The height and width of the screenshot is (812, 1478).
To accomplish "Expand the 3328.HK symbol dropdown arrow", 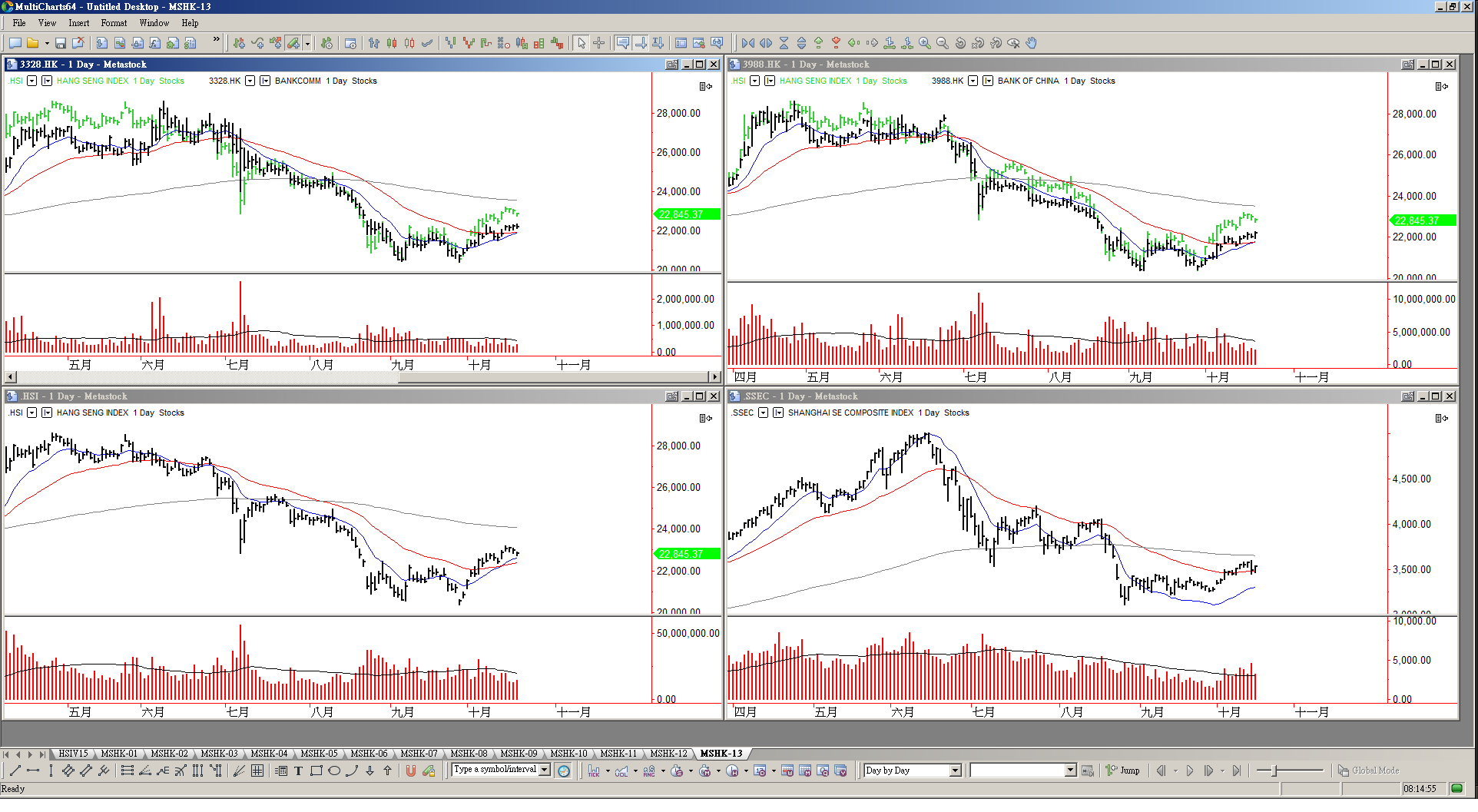I will [x=250, y=81].
